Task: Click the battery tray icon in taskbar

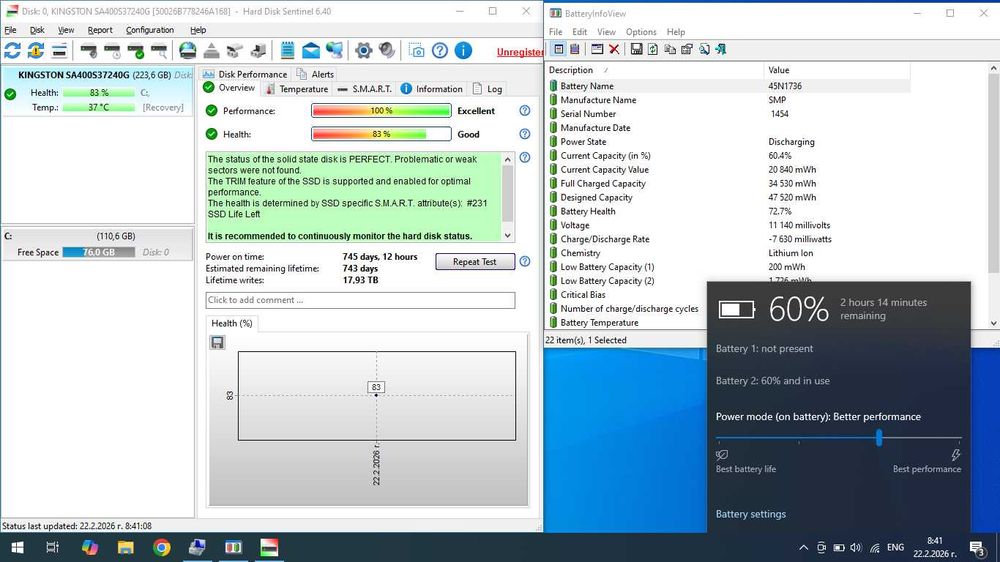Action: [839, 547]
